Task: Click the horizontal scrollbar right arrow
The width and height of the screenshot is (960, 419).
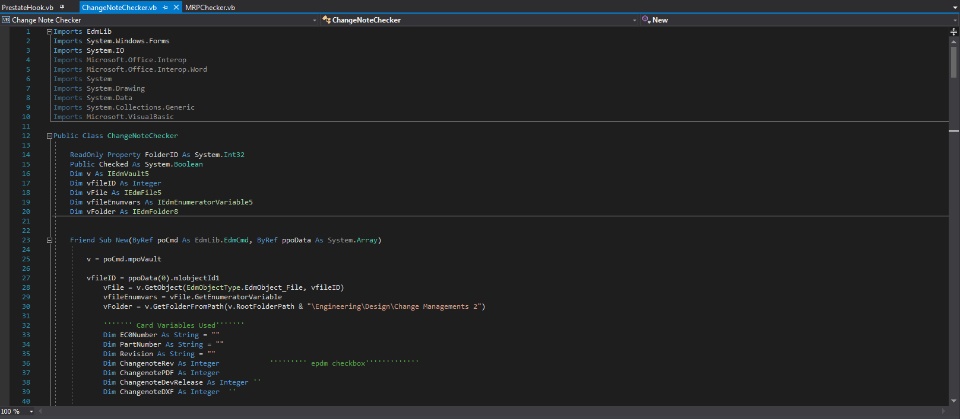Action: tap(945, 411)
